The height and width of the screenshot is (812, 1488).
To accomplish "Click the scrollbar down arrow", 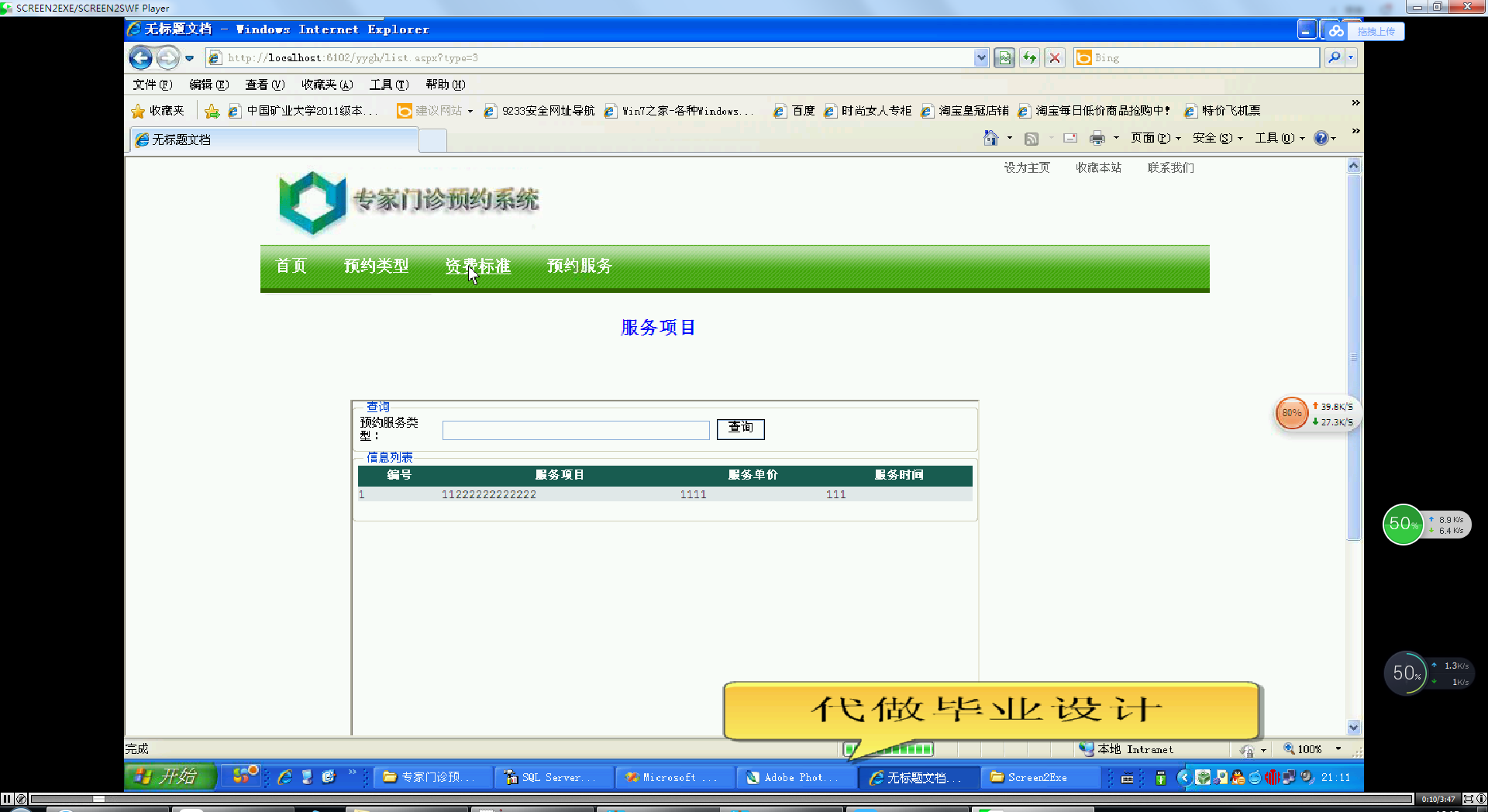I will (1354, 727).
